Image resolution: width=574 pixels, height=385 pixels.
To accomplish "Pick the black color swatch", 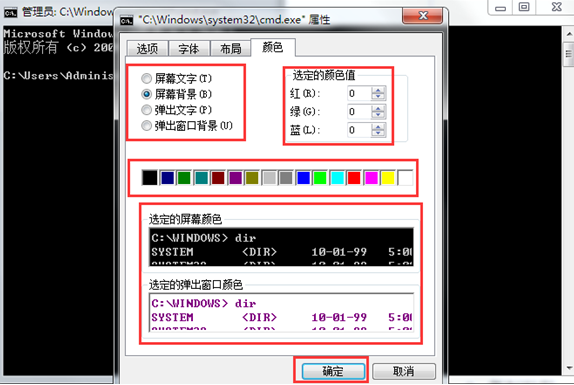I will [150, 178].
